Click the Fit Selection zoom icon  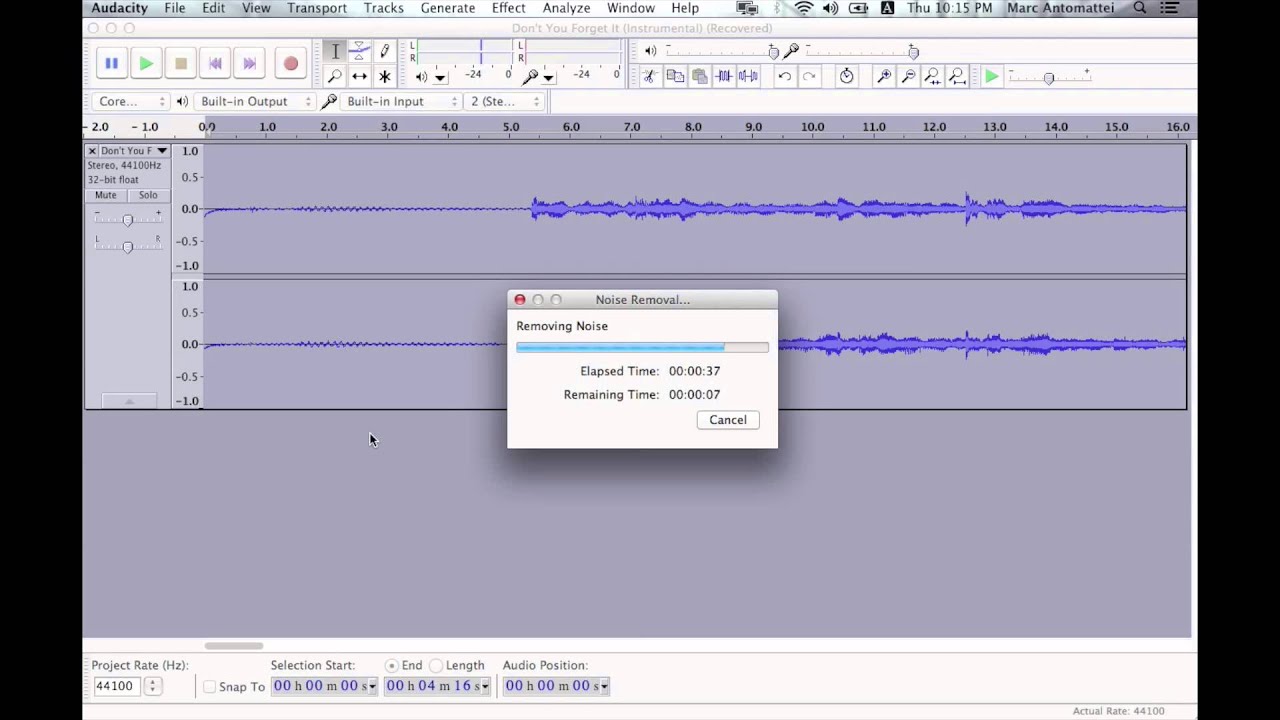[932, 76]
